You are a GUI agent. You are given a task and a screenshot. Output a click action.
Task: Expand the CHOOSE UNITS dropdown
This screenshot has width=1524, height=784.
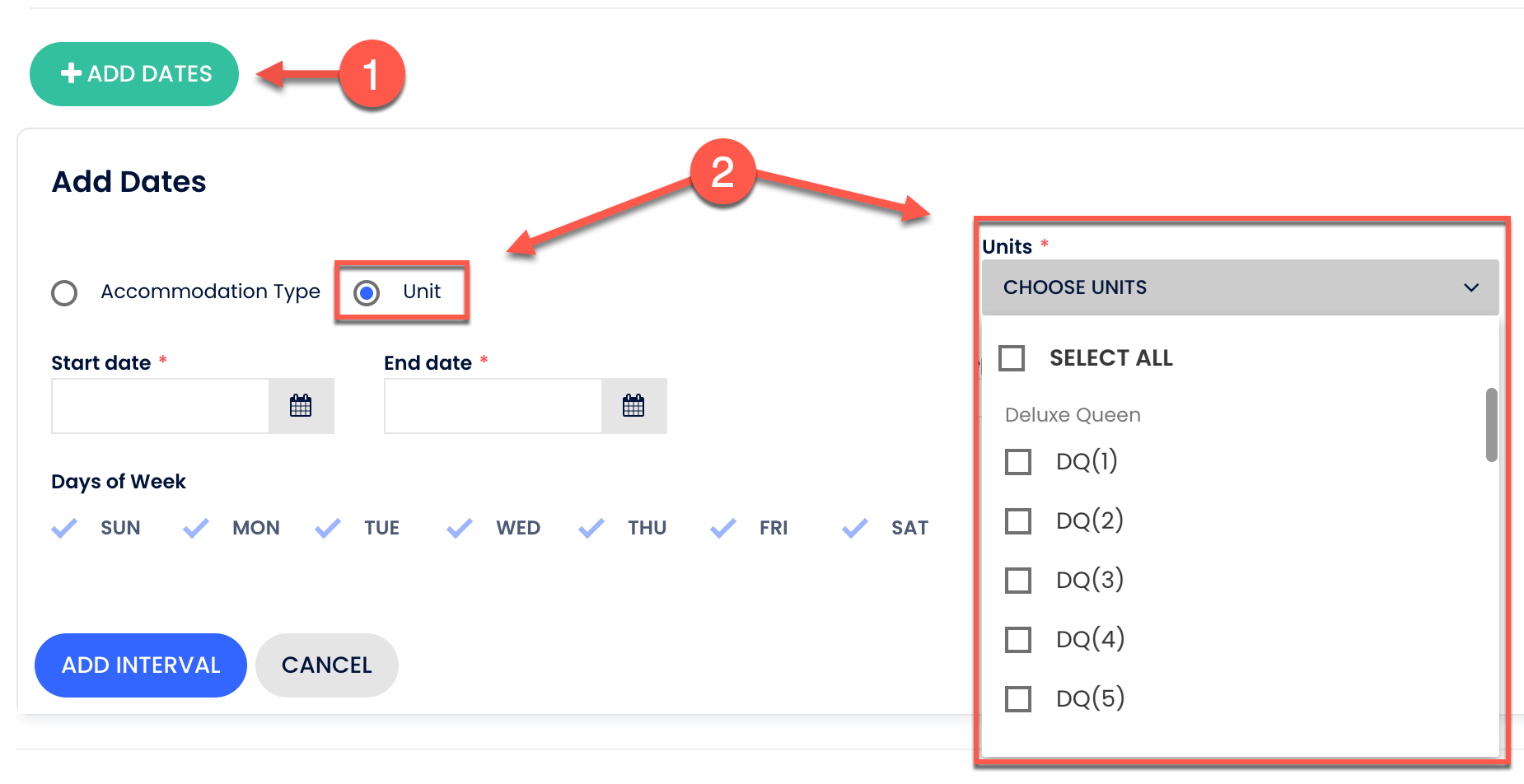[1240, 287]
